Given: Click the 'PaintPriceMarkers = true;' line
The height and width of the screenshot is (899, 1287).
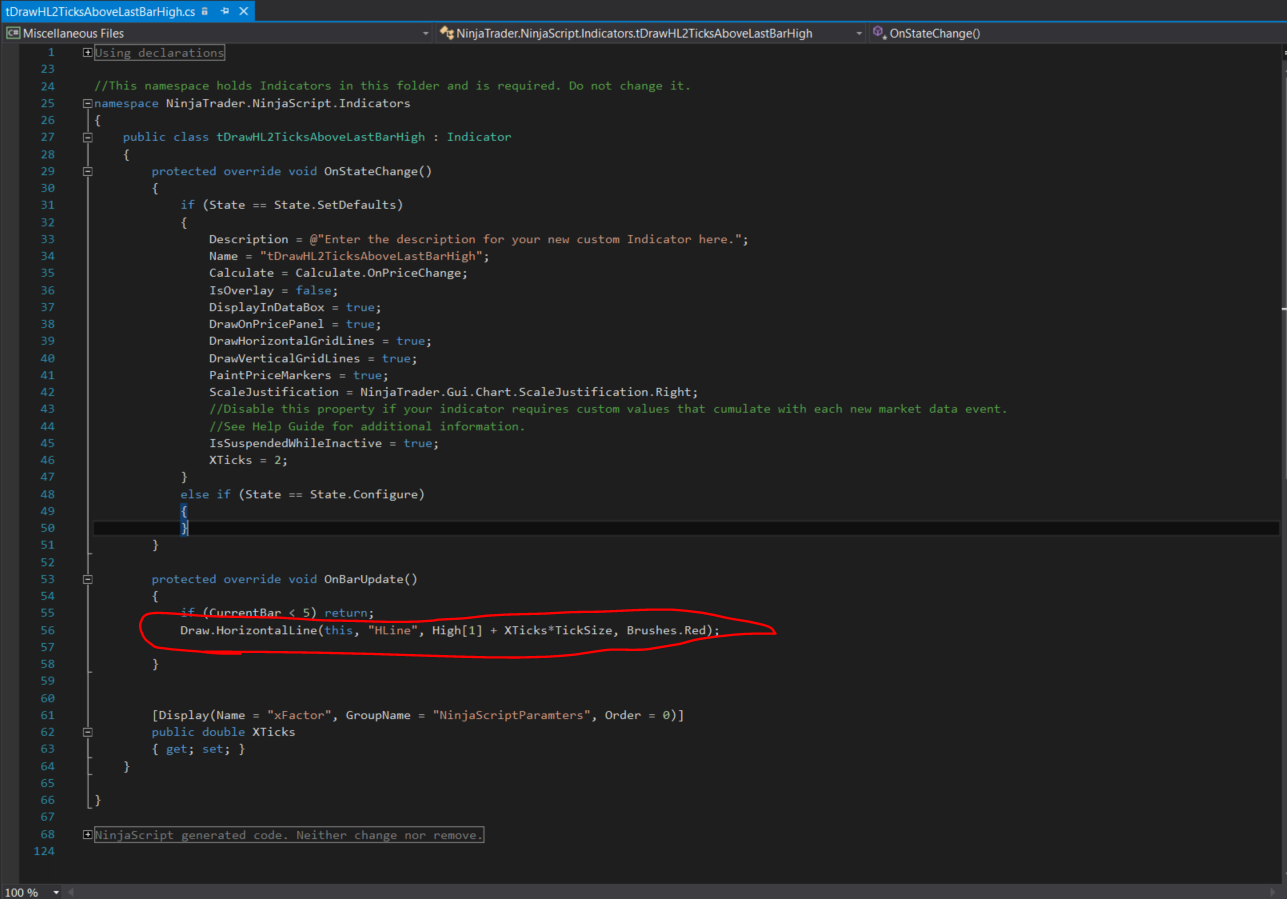Looking at the screenshot, I should (x=299, y=375).
